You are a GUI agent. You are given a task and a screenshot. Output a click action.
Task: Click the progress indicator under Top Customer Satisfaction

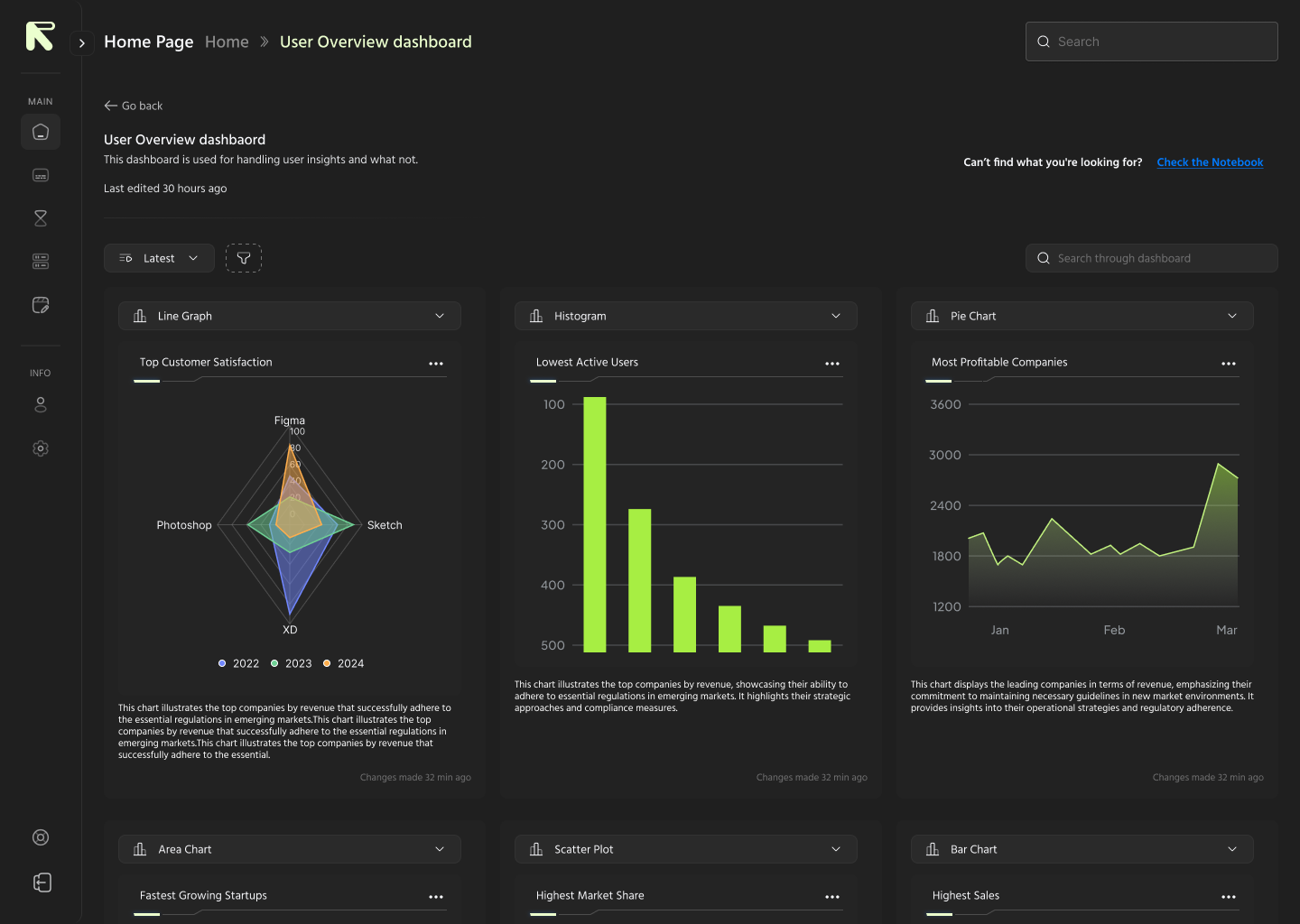pyautogui.click(x=146, y=381)
